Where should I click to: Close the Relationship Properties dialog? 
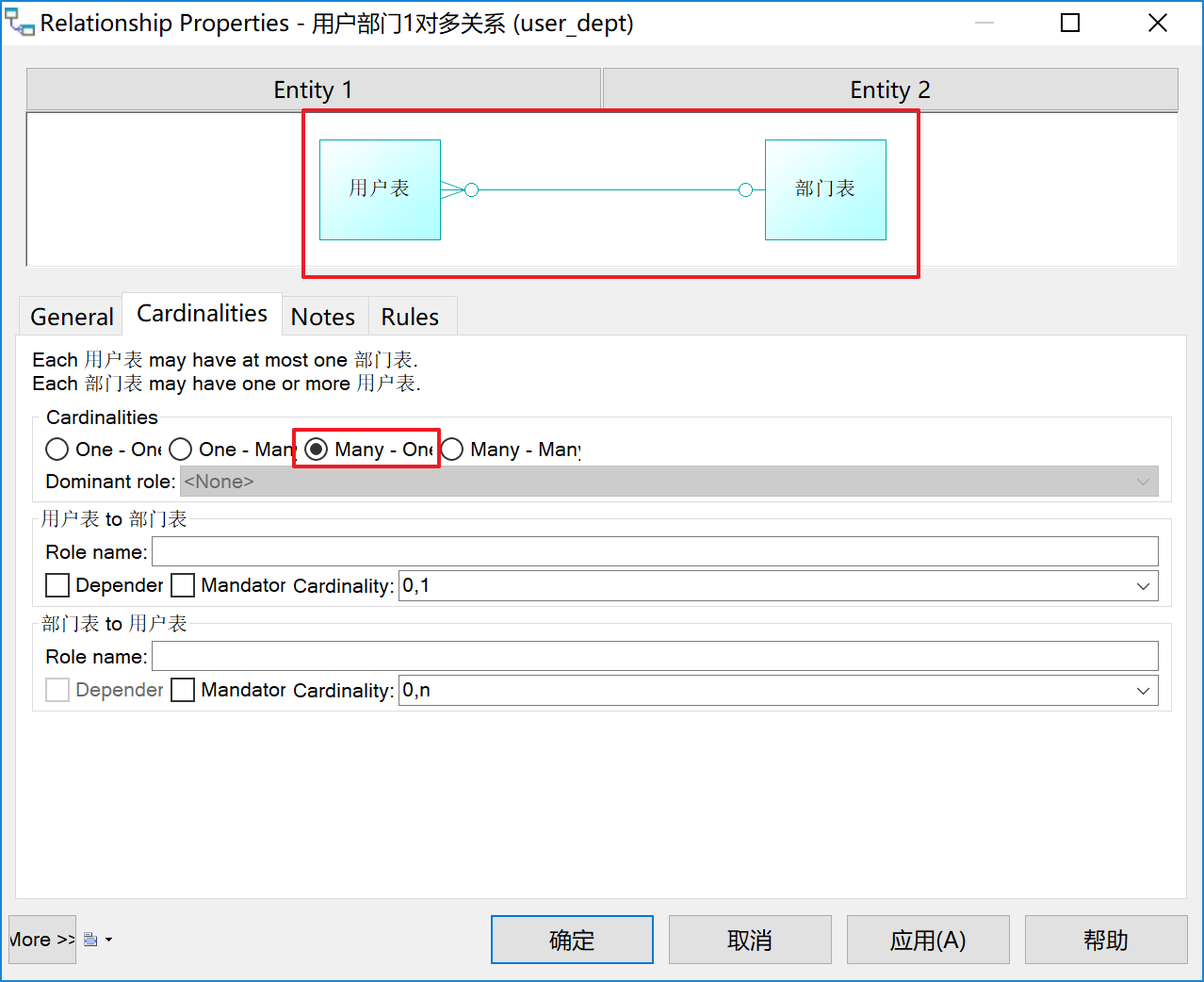pyautogui.click(x=1158, y=23)
